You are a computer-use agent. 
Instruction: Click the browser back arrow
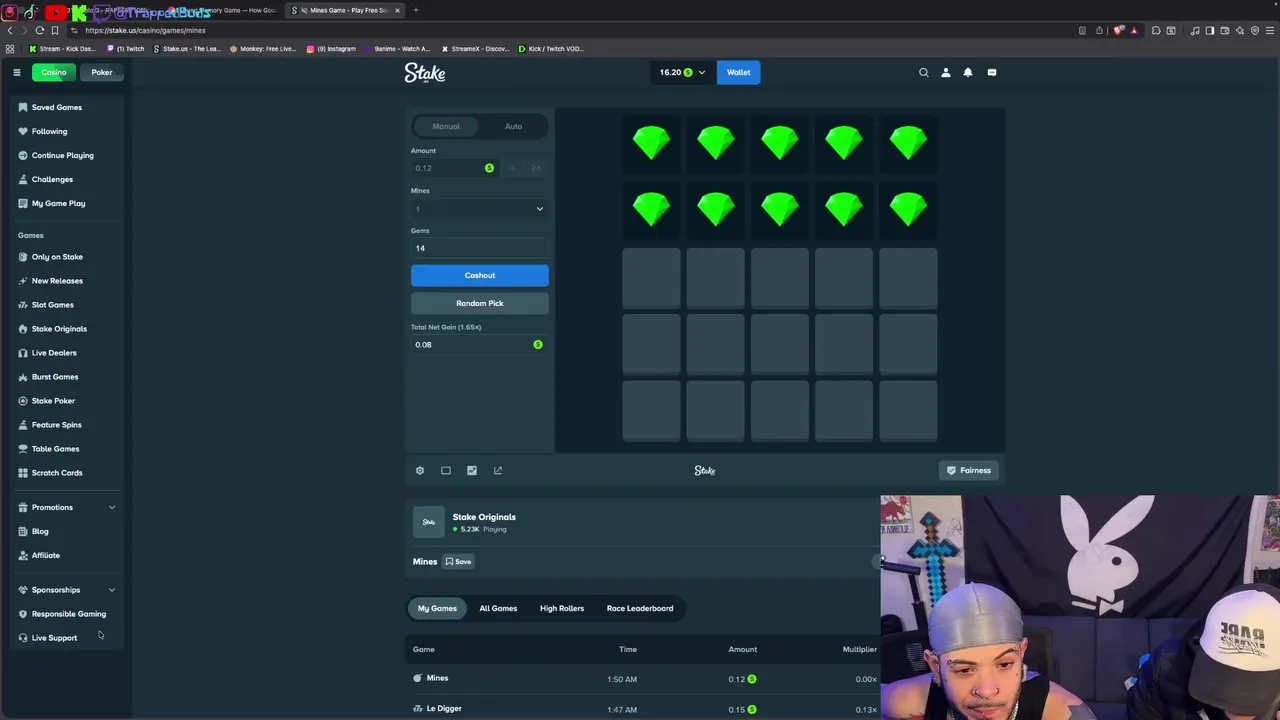pyautogui.click(x=10, y=30)
